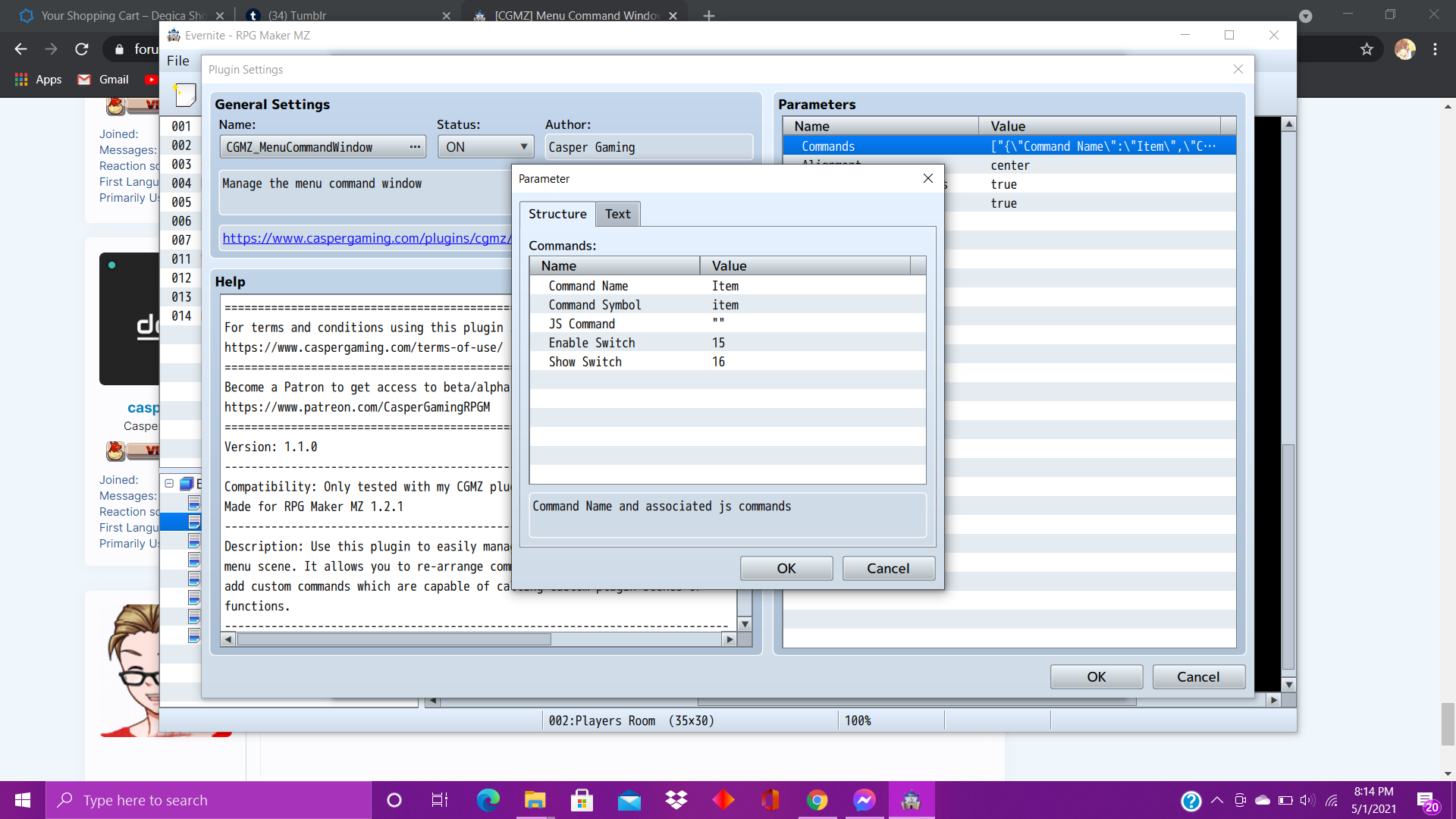Select the JS Command row
The width and height of the screenshot is (1456, 819).
pyautogui.click(x=727, y=324)
